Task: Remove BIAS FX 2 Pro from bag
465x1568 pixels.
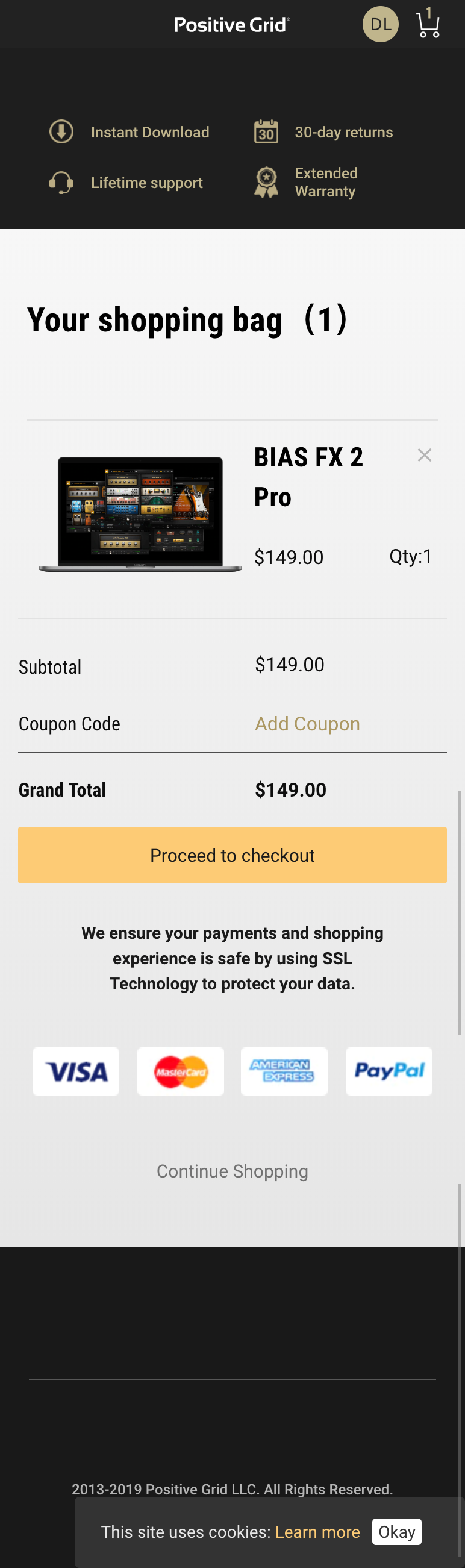Action: tap(424, 456)
